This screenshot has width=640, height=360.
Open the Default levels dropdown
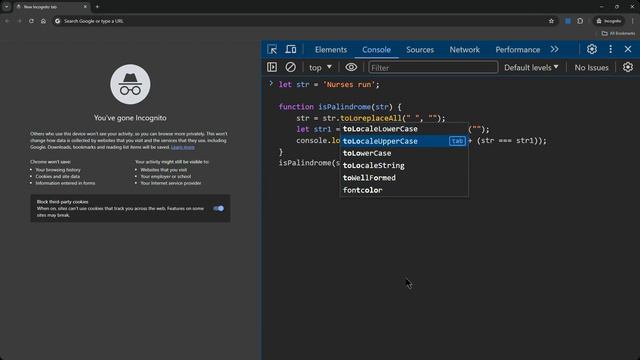(531, 68)
